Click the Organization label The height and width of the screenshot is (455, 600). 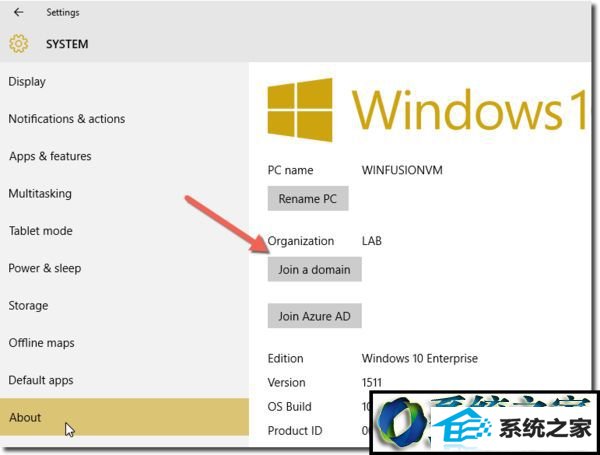[x=300, y=241]
